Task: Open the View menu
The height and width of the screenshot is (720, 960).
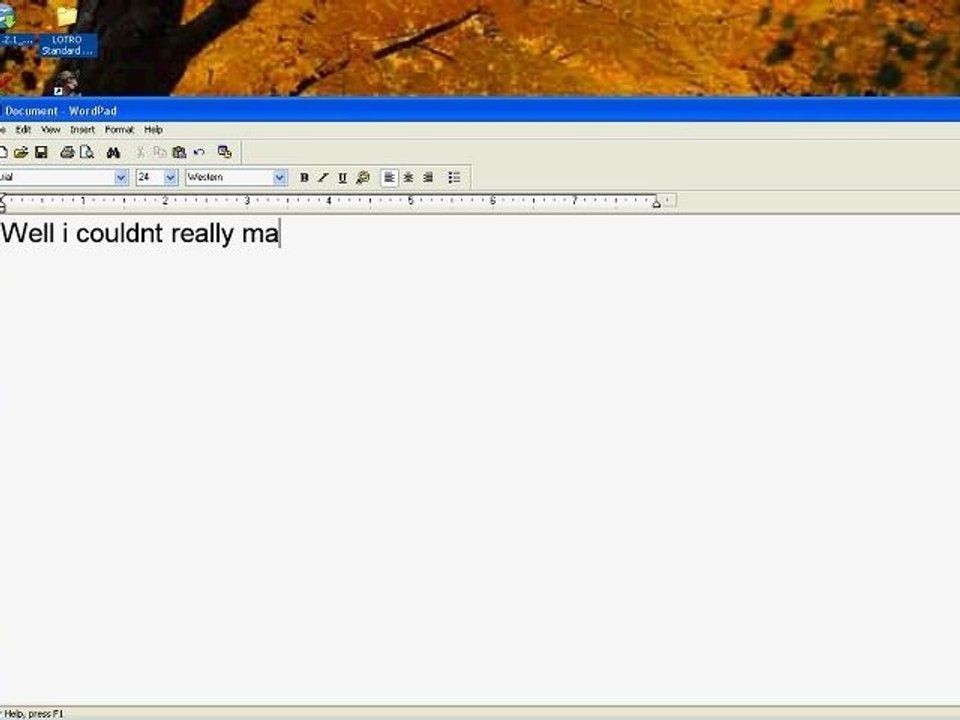Action: [51, 130]
